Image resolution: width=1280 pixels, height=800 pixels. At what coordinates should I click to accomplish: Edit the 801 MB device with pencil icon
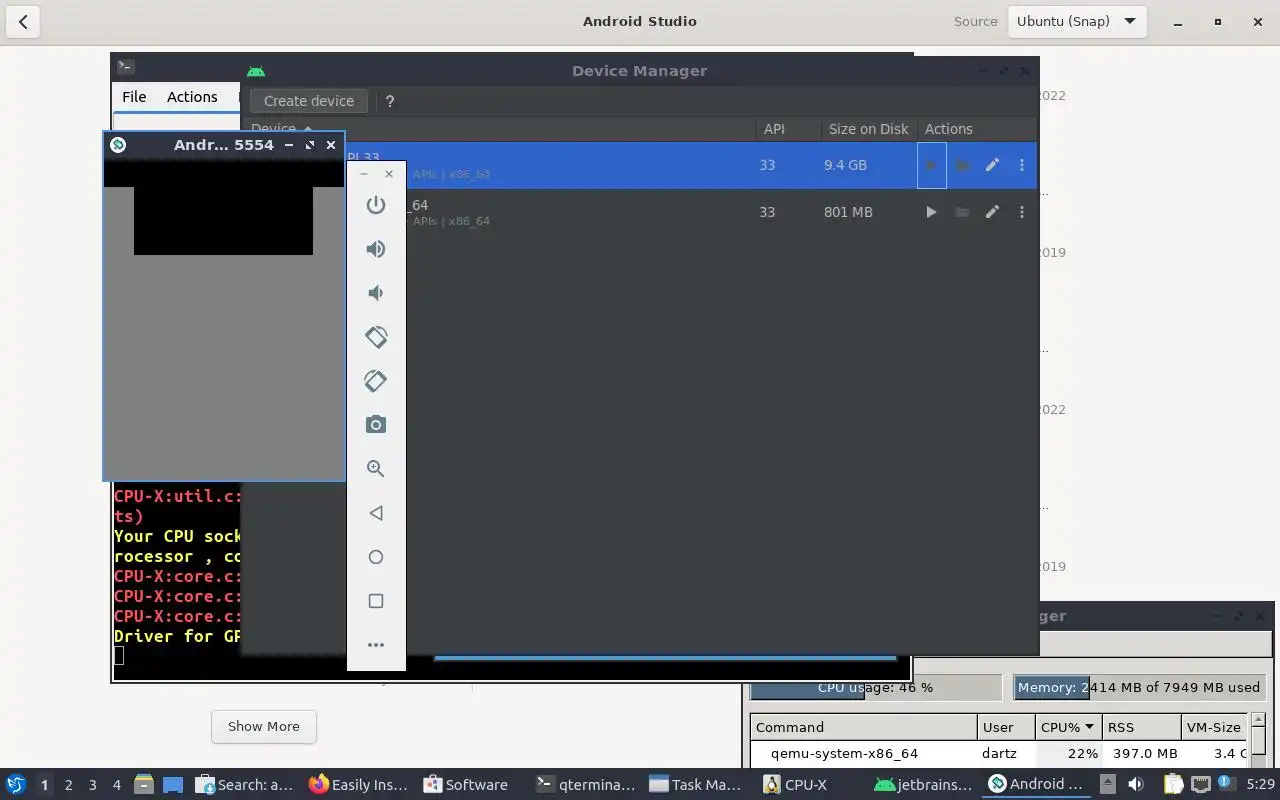tap(992, 212)
